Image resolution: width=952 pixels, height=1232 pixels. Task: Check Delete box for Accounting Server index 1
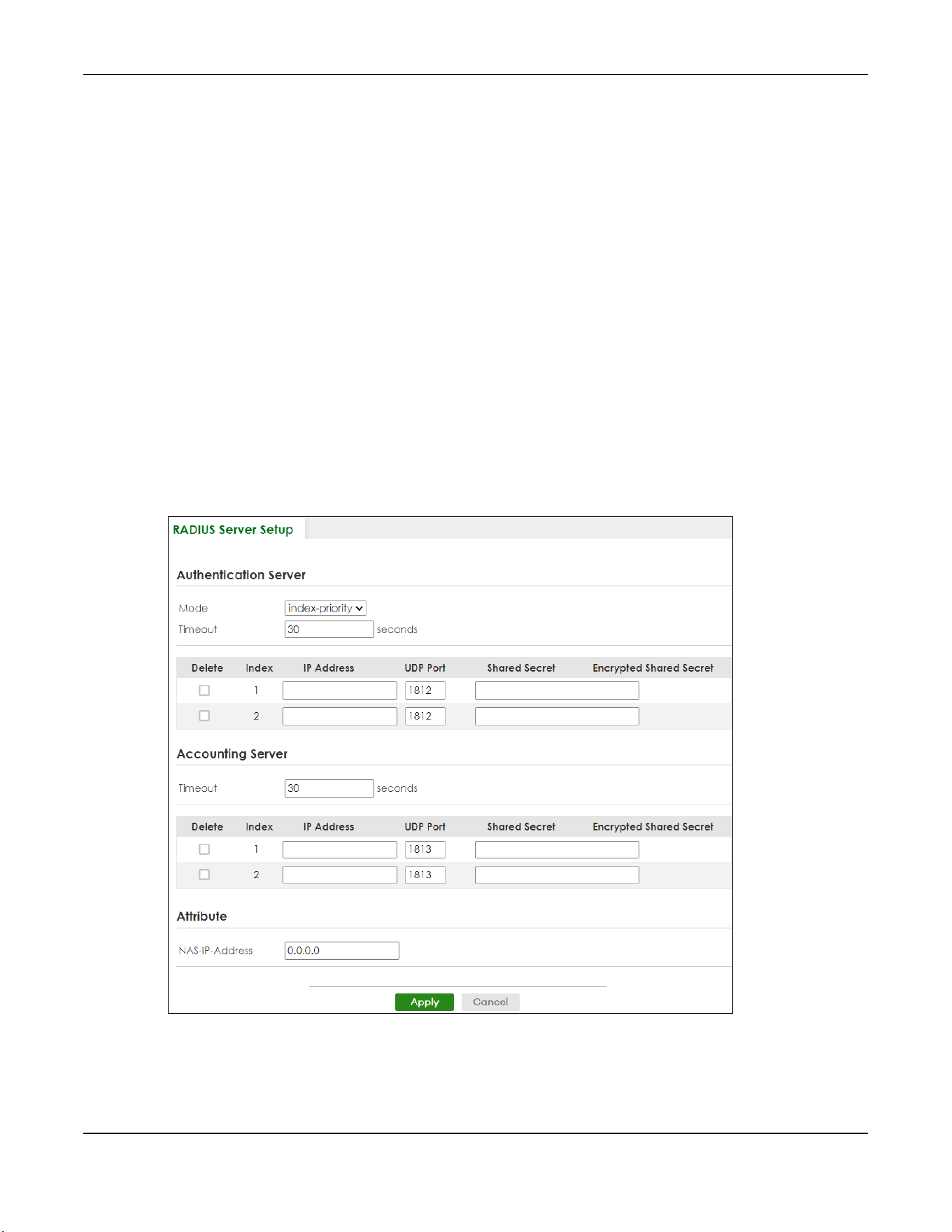pos(204,849)
